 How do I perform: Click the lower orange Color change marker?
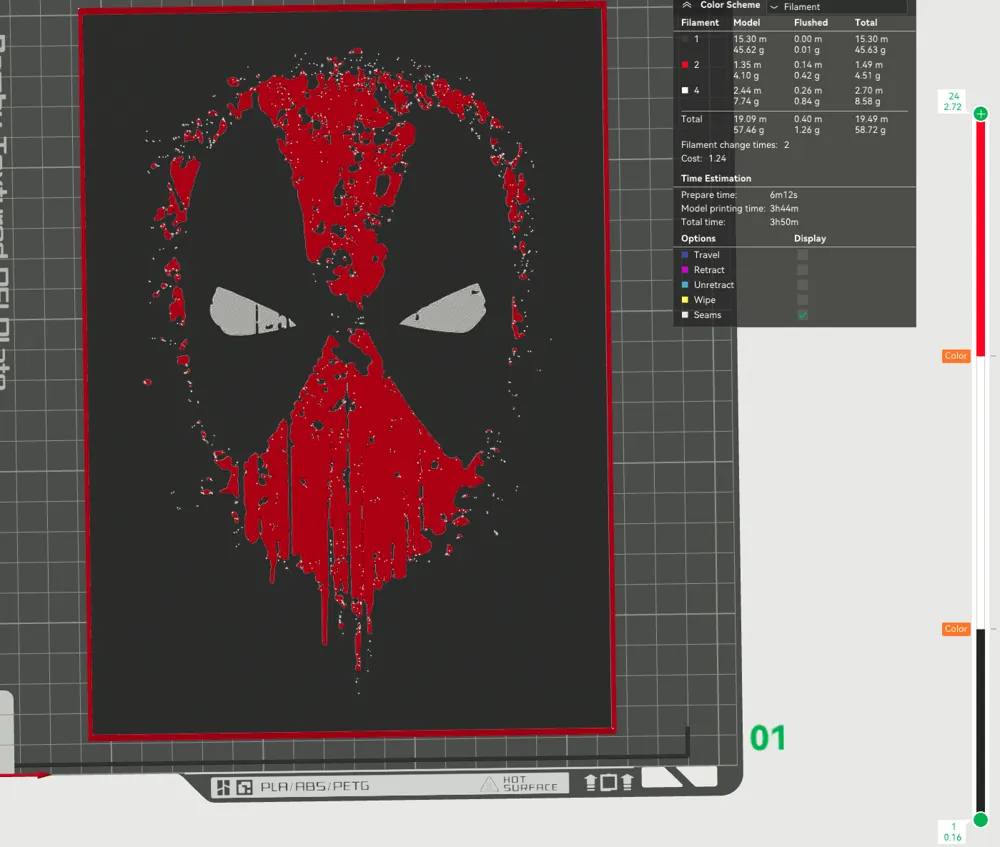pos(956,629)
